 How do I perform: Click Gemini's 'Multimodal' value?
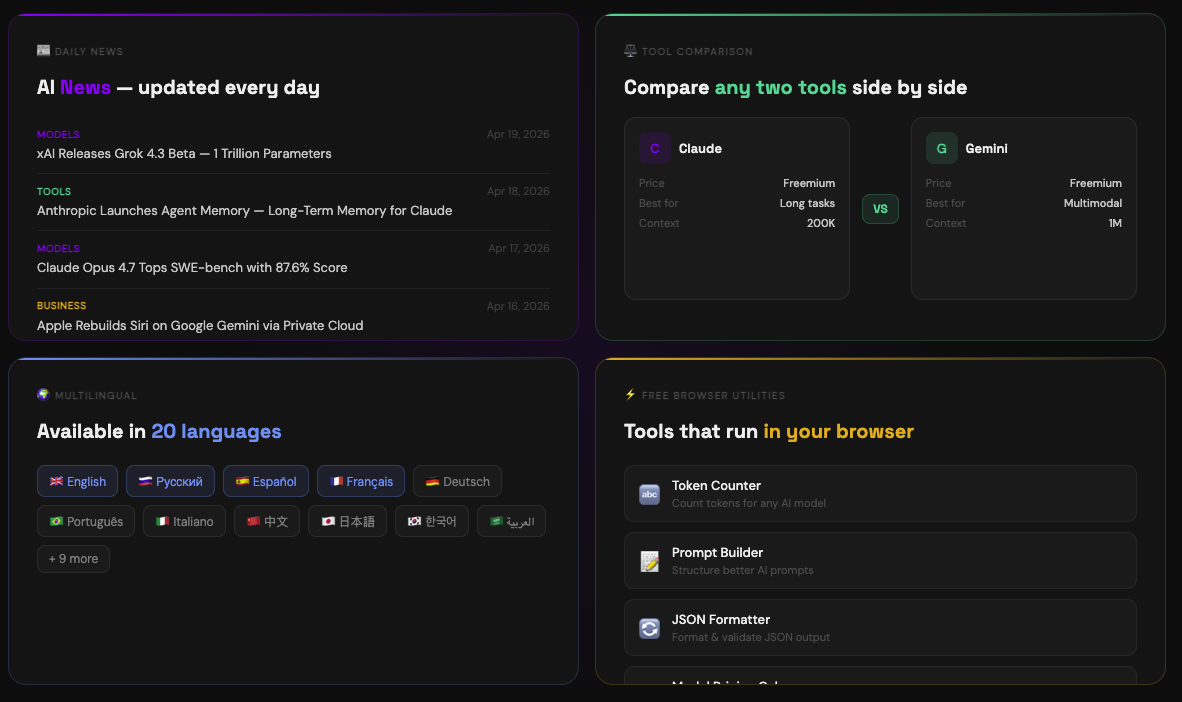1092,203
